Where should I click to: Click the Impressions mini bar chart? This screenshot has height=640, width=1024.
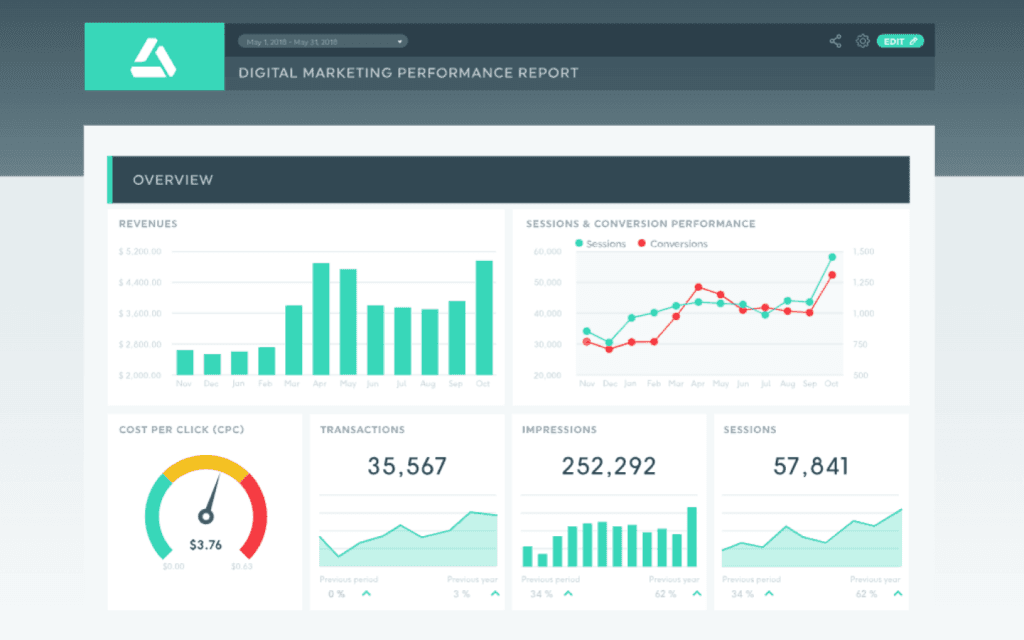609,537
